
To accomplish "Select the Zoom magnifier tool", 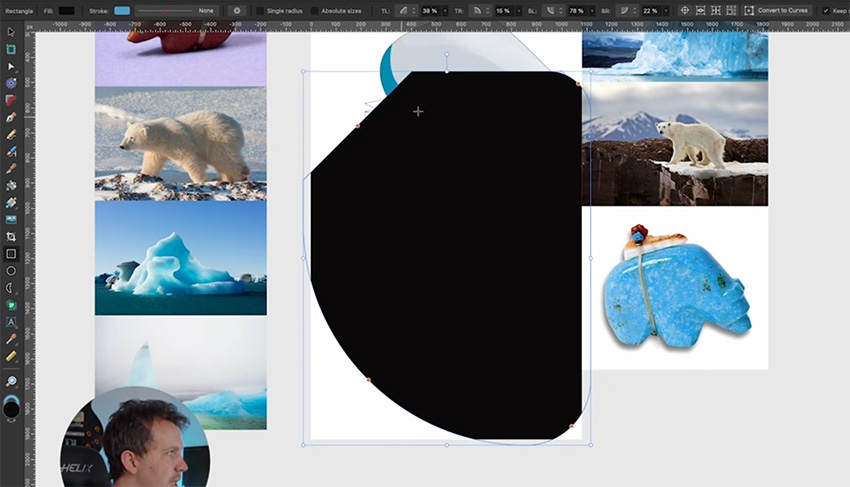I will (11, 382).
